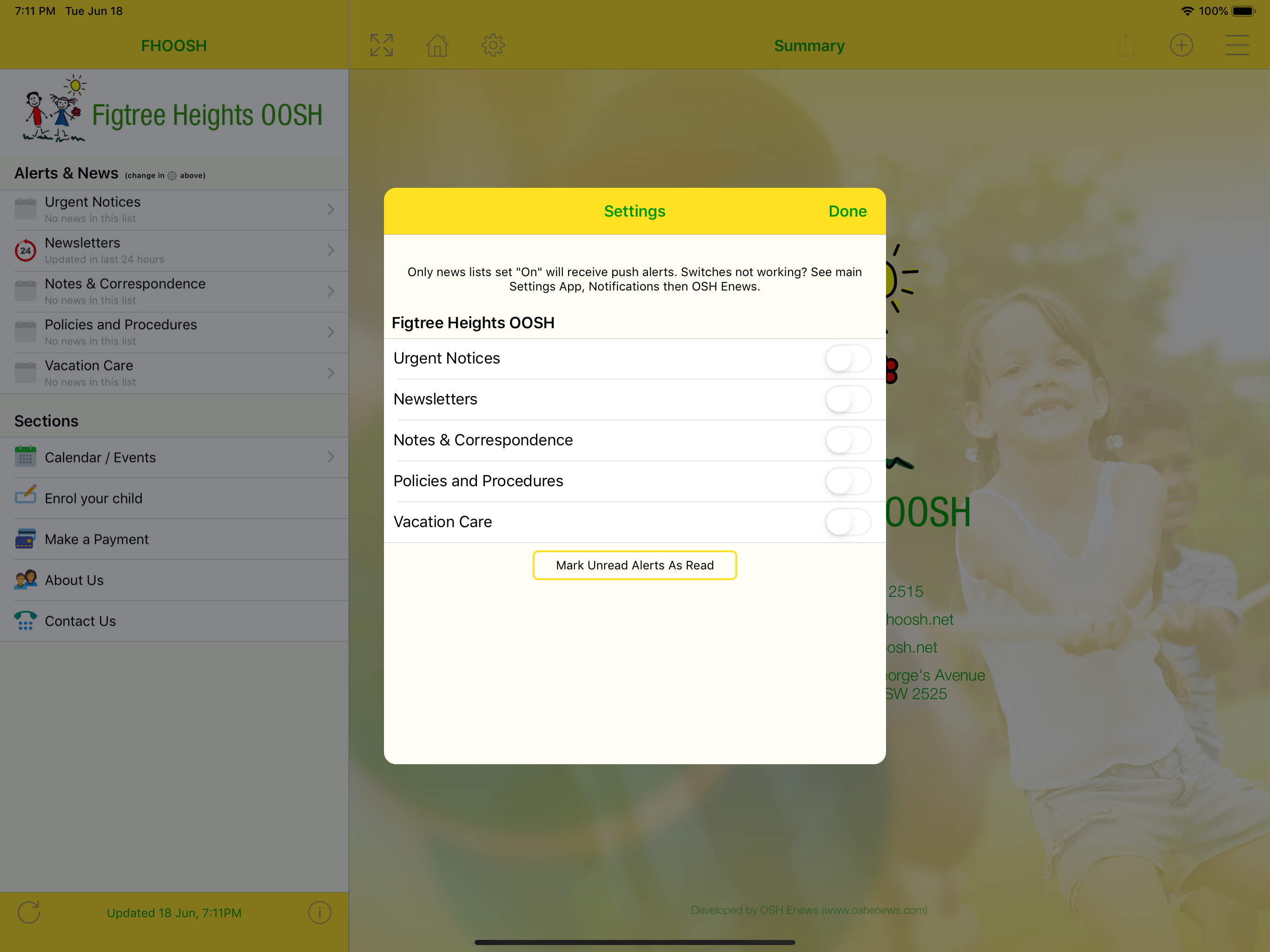Image resolution: width=1270 pixels, height=952 pixels.
Task: Tap the Figtree Heights OOSH settings header
Action: pos(473,323)
